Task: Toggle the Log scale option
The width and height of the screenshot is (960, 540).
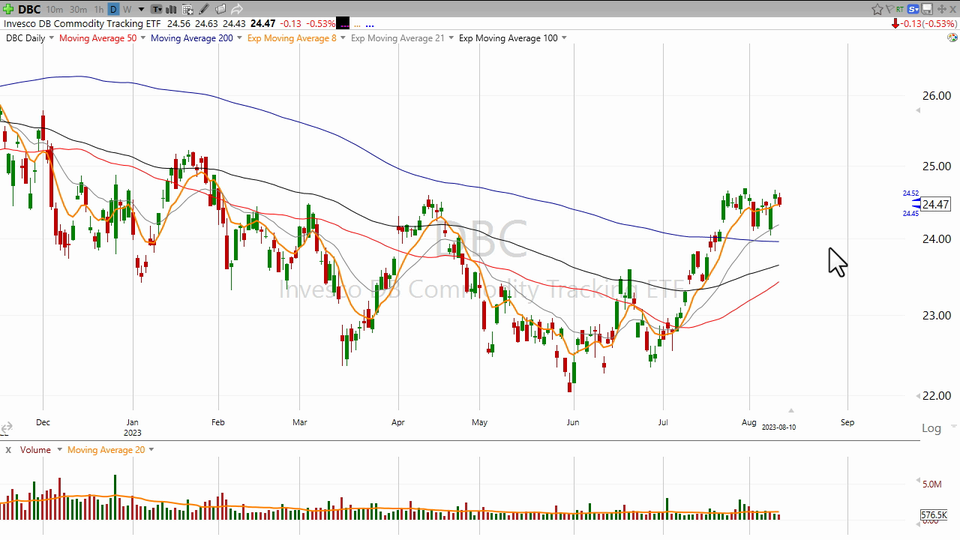Action: 931,428
